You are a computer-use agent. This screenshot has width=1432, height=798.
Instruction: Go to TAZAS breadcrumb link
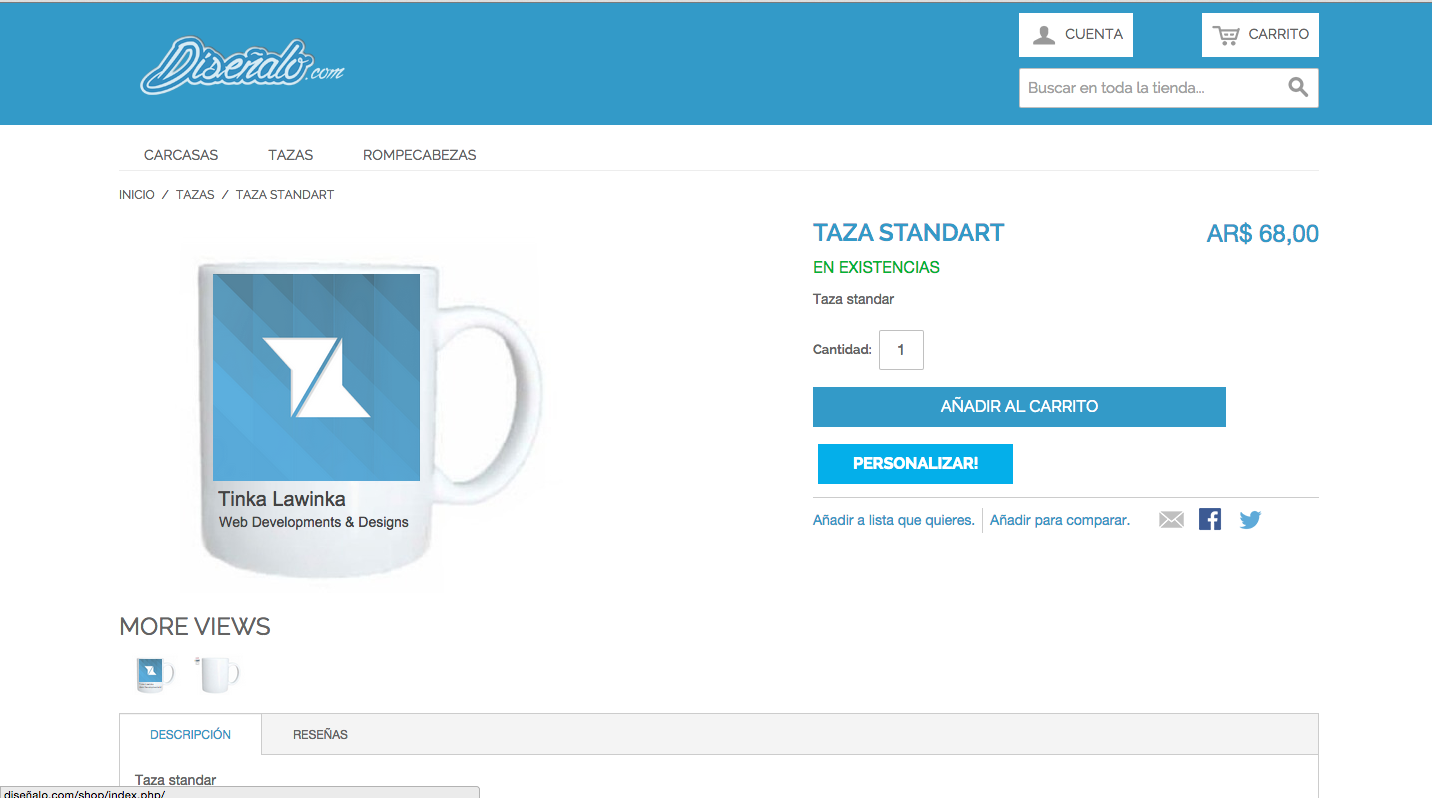coord(195,195)
